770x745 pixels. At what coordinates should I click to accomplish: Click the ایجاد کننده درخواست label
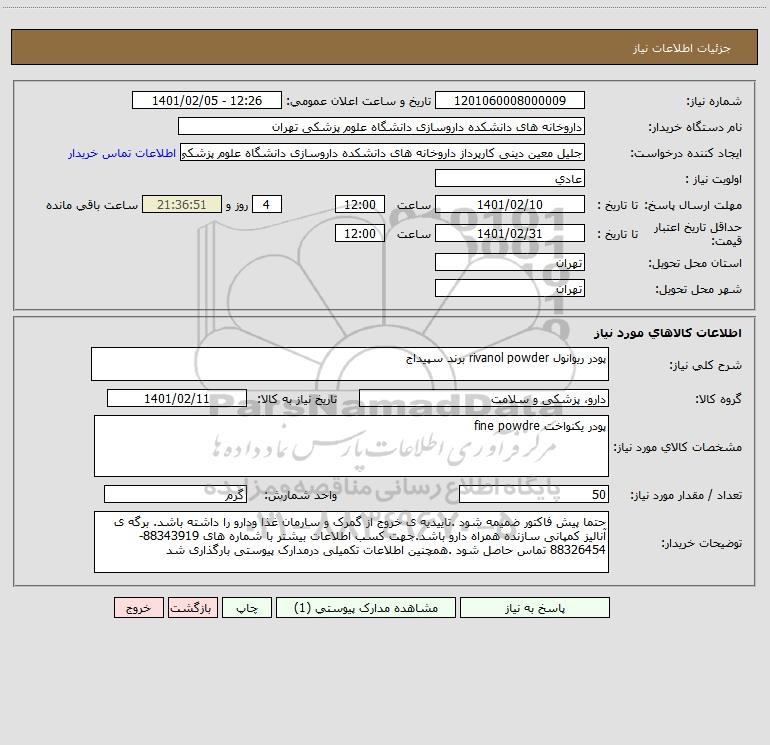point(686,154)
